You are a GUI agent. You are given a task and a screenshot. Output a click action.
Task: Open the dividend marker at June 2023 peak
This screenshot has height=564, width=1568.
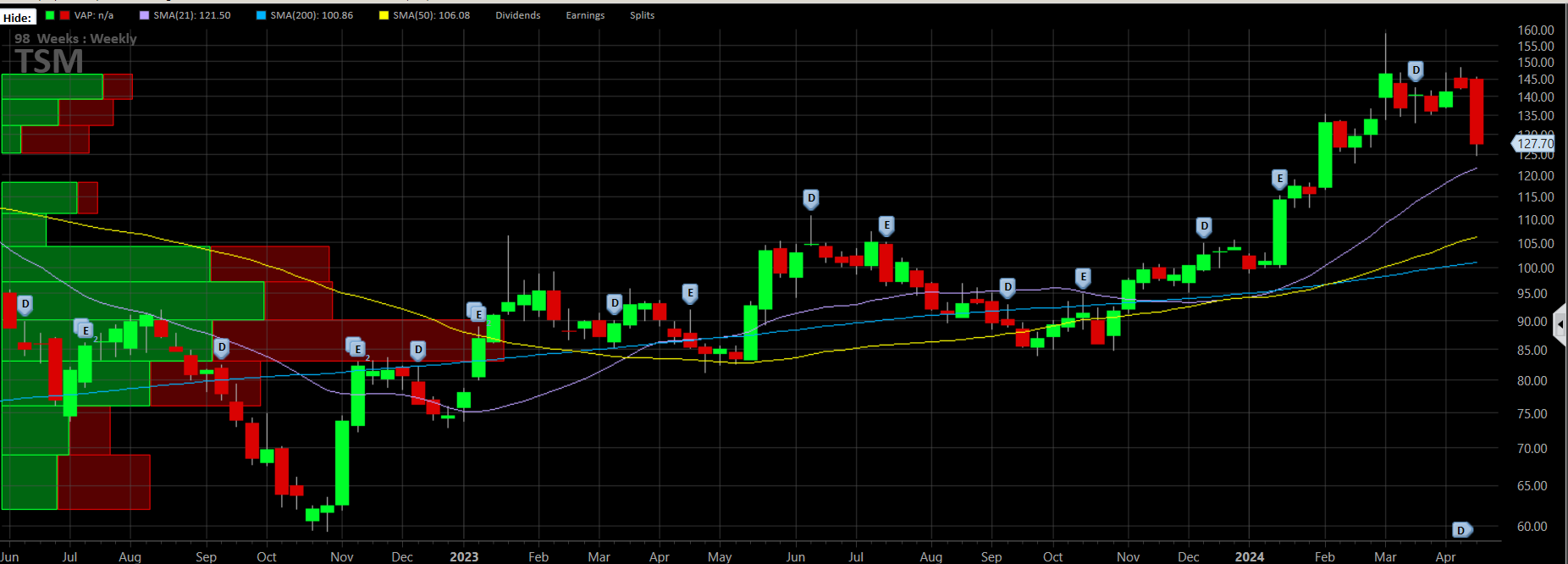coord(811,200)
